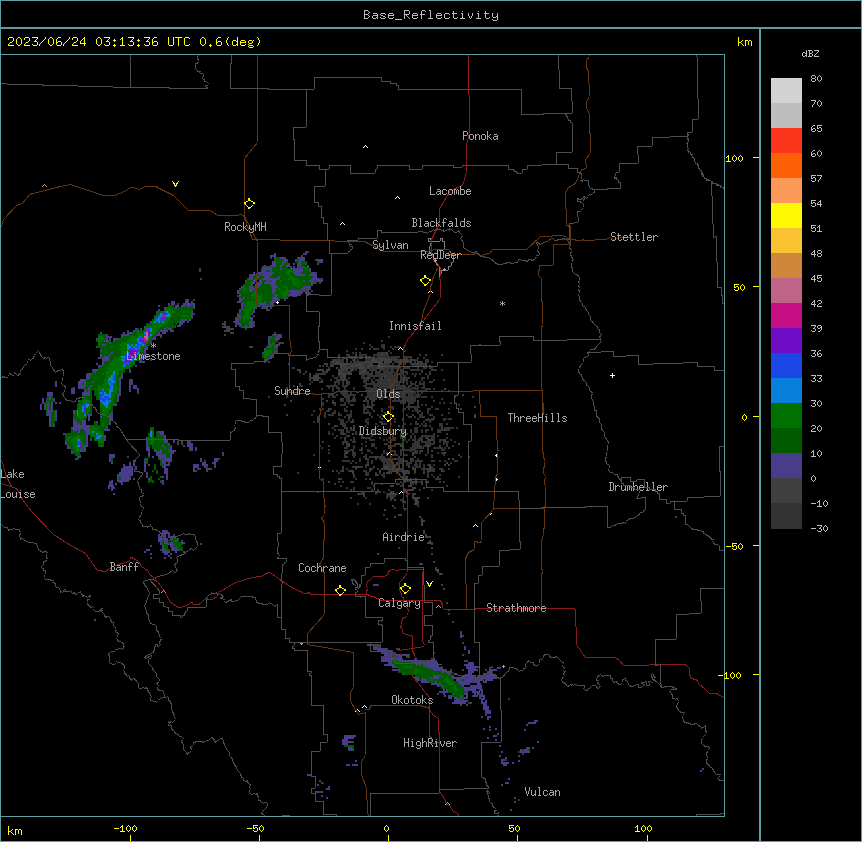Image resolution: width=862 pixels, height=842 pixels.
Task: Click the yellow V marker east of Calgary
Action: 429,584
